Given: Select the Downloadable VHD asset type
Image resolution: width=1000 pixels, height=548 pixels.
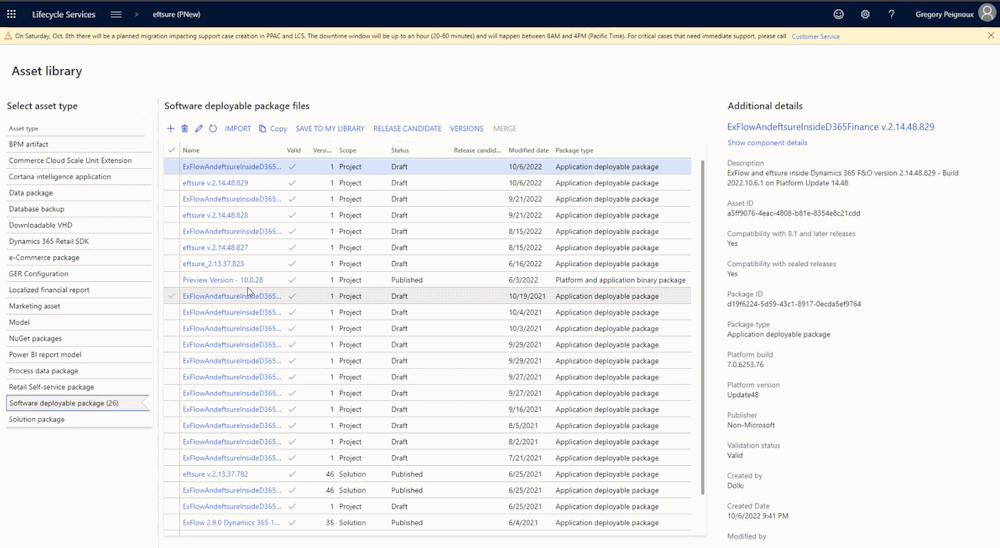Looking at the screenshot, I should click(x=79, y=225).
